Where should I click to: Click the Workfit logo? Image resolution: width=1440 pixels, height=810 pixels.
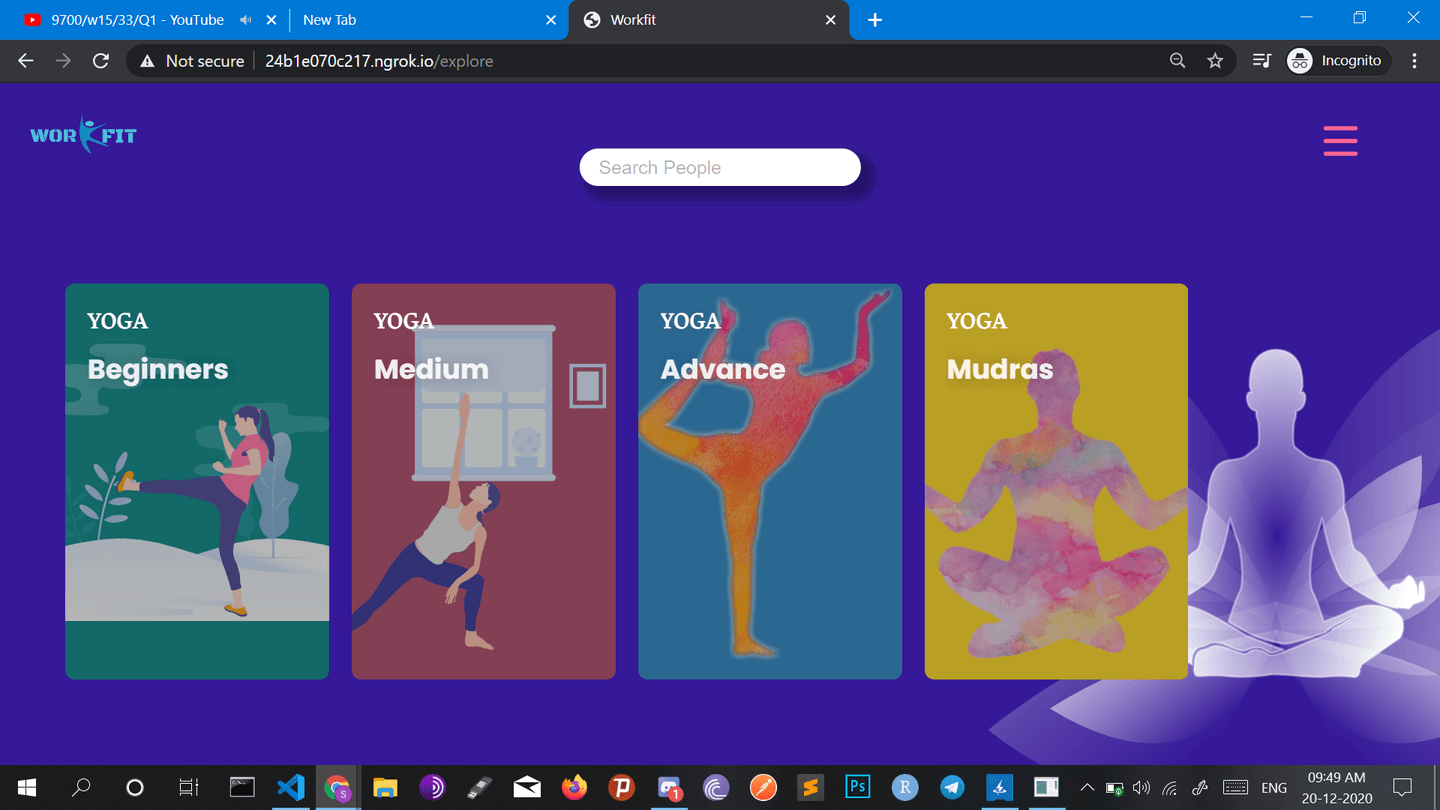83,135
